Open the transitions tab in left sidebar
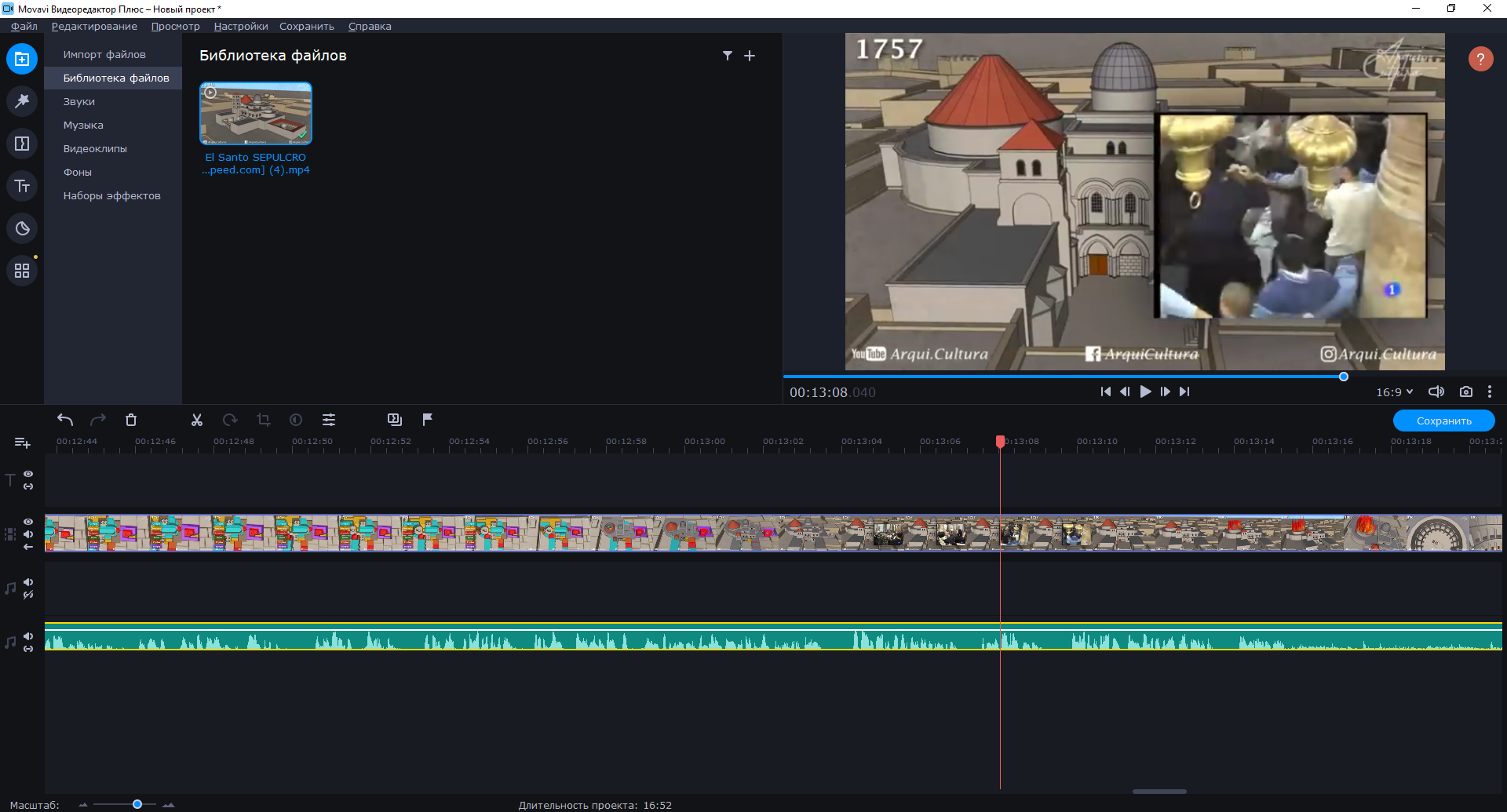 [x=22, y=144]
